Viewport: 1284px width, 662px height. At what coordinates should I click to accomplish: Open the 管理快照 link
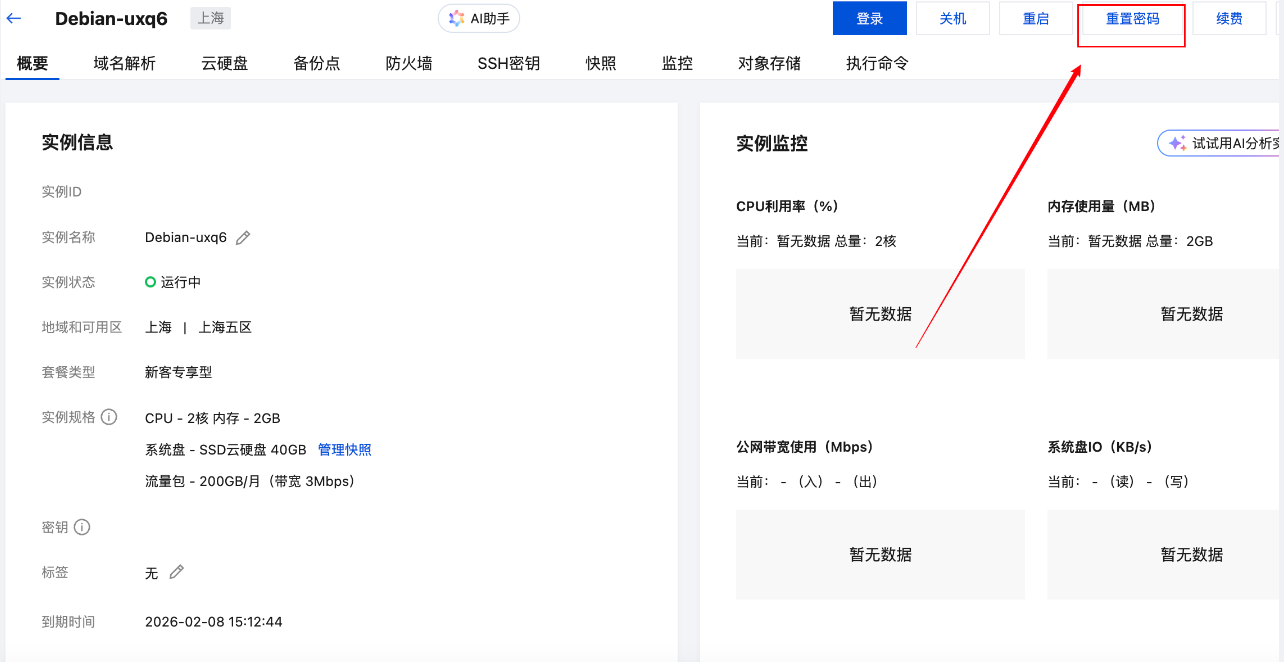[344, 450]
